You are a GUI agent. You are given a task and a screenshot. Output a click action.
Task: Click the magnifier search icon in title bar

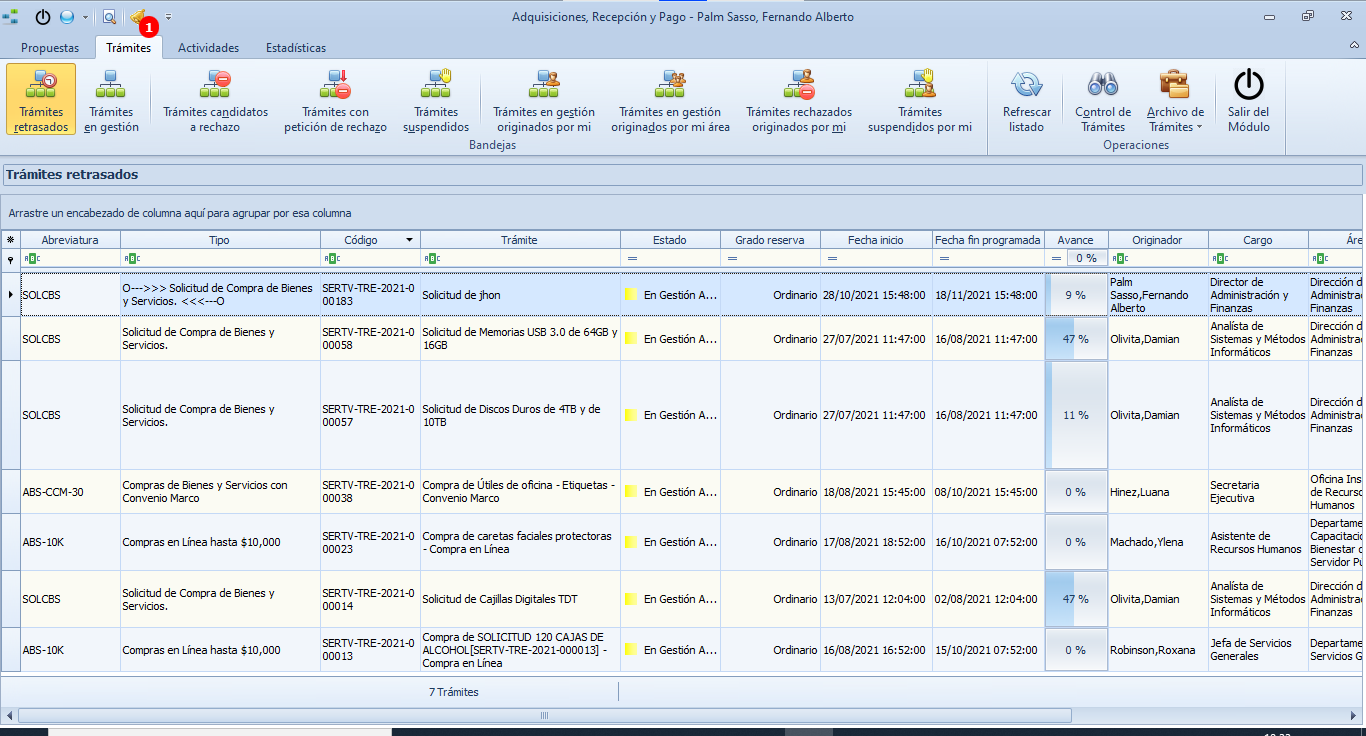point(109,17)
